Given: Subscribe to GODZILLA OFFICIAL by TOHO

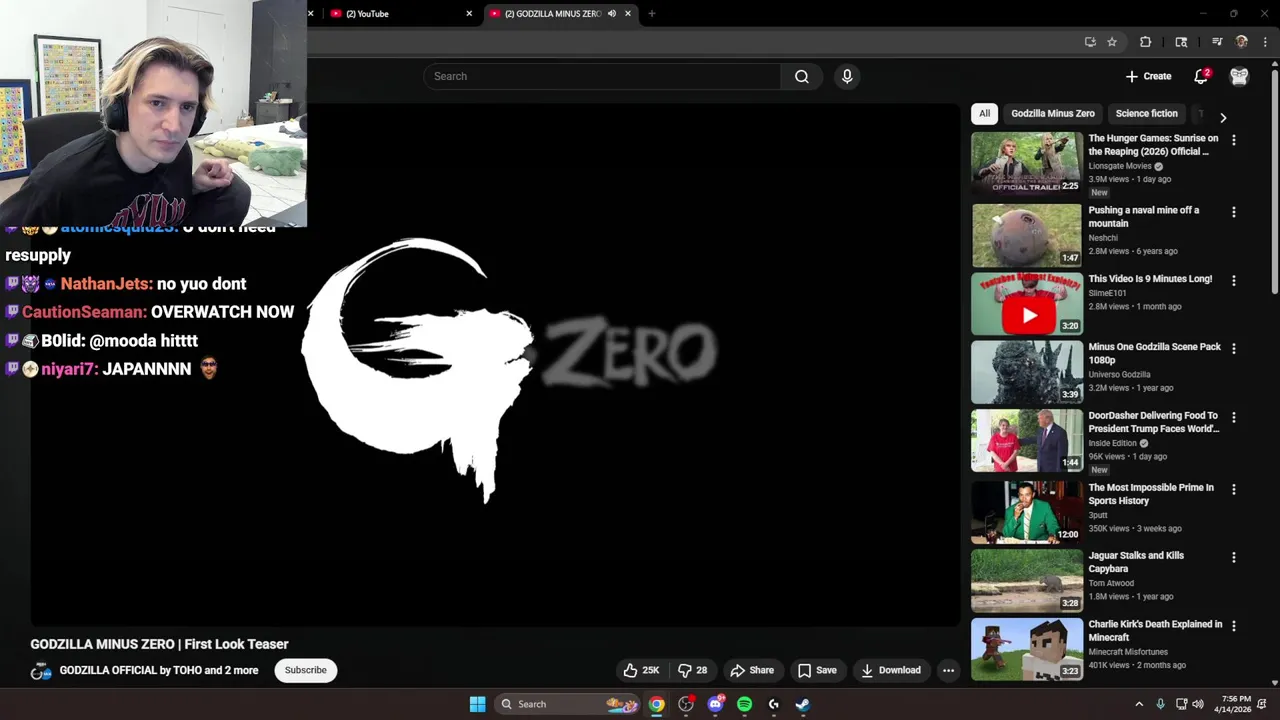Looking at the screenshot, I should click(x=306, y=670).
